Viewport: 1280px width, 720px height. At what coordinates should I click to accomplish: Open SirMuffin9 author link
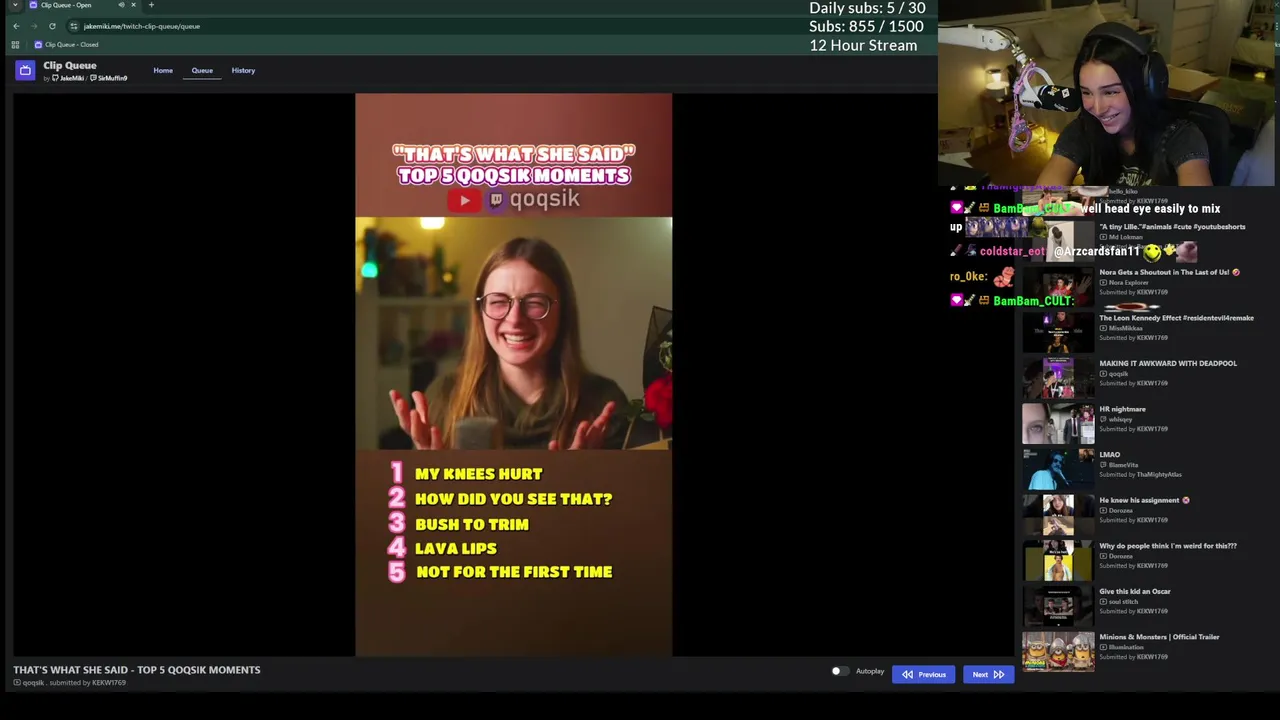109,78
